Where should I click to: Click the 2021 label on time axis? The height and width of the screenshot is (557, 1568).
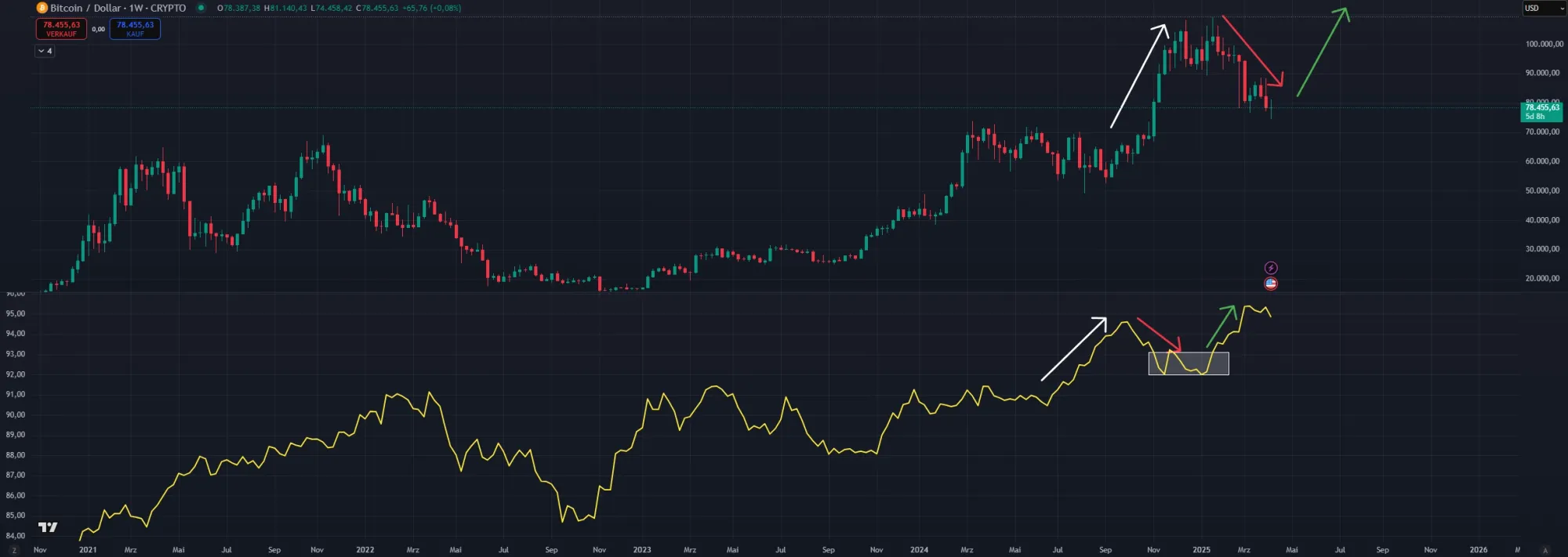click(88, 550)
